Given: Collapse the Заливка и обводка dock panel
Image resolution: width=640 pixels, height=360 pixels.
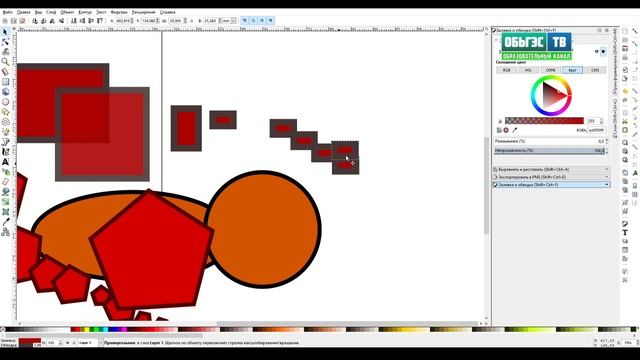Looking at the screenshot, I should tap(551, 185).
